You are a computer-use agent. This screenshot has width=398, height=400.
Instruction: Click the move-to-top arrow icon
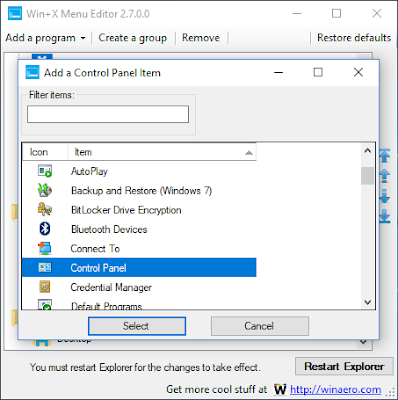[x=385, y=156]
